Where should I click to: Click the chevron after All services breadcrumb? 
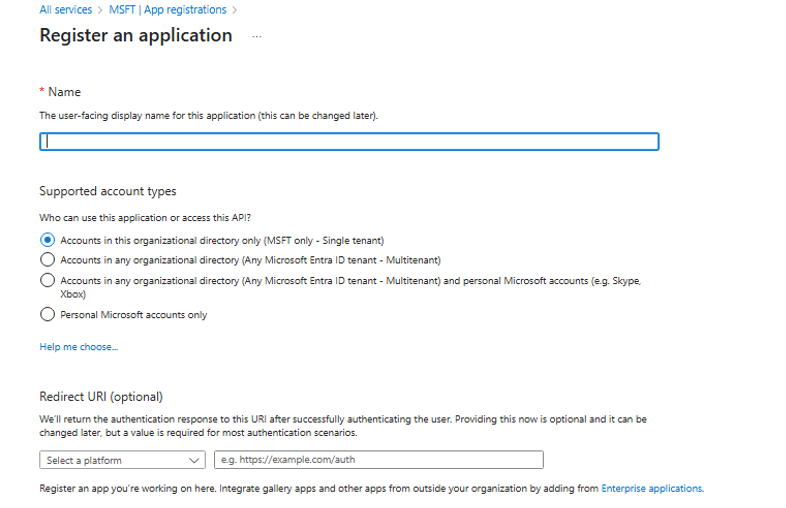point(100,10)
